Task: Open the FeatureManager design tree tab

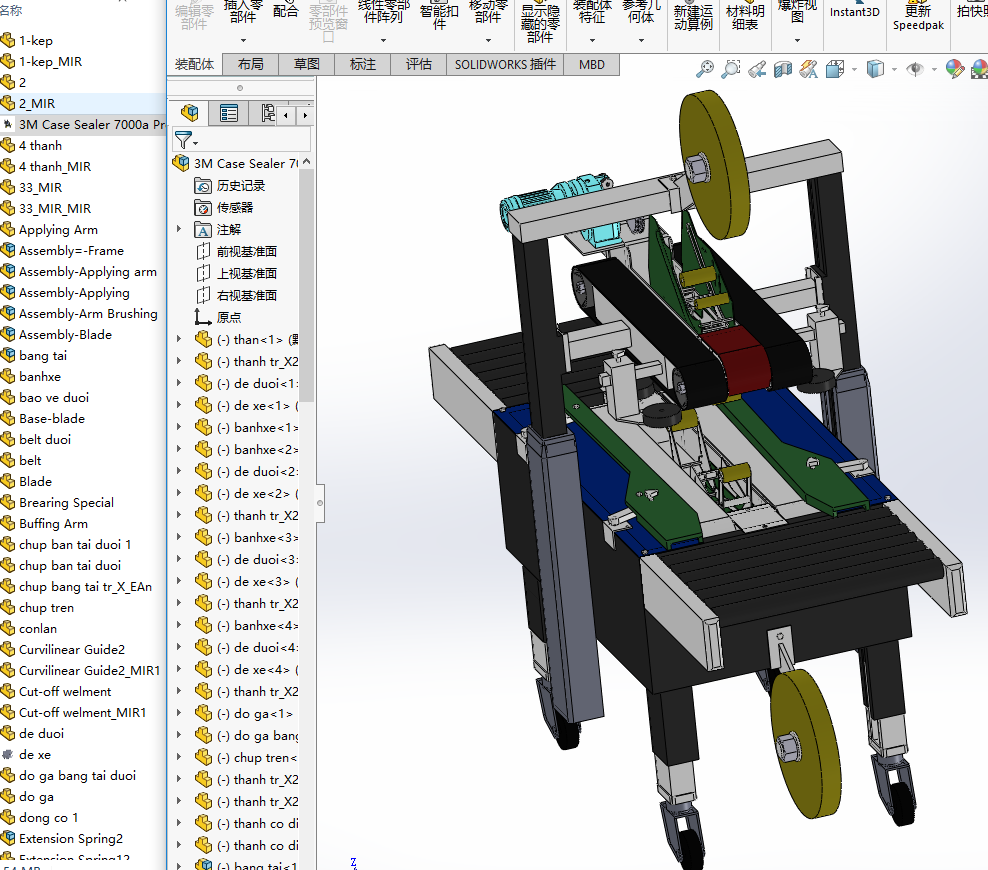Action: [190, 113]
